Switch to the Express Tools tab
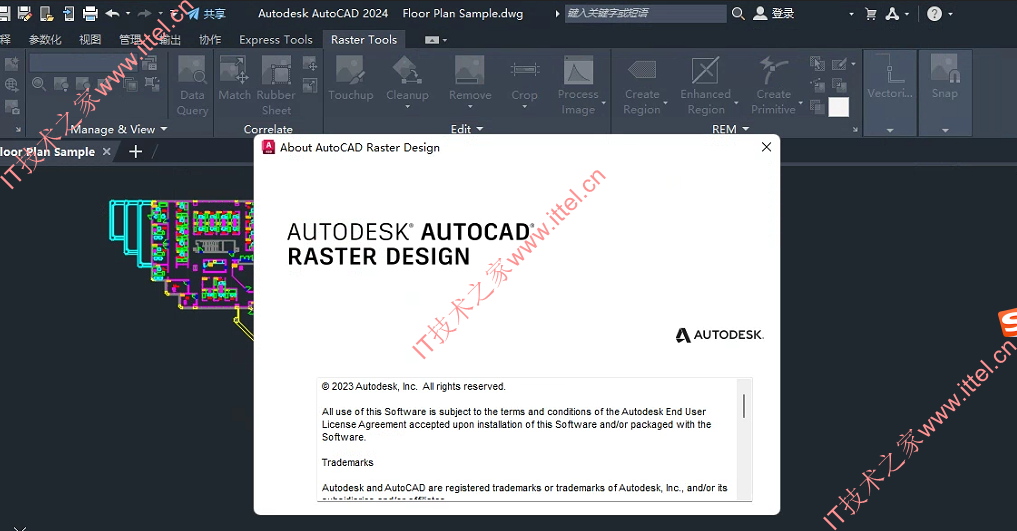Image resolution: width=1017 pixels, height=531 pixels. point(276,40)
